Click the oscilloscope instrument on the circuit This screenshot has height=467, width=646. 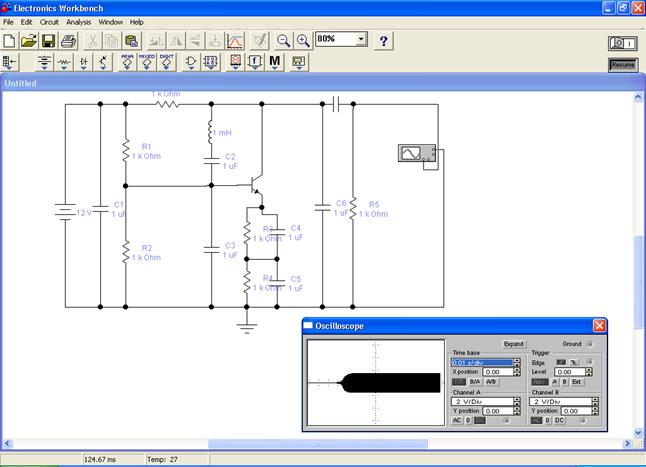pyautogui.click(x=414, y=153)
